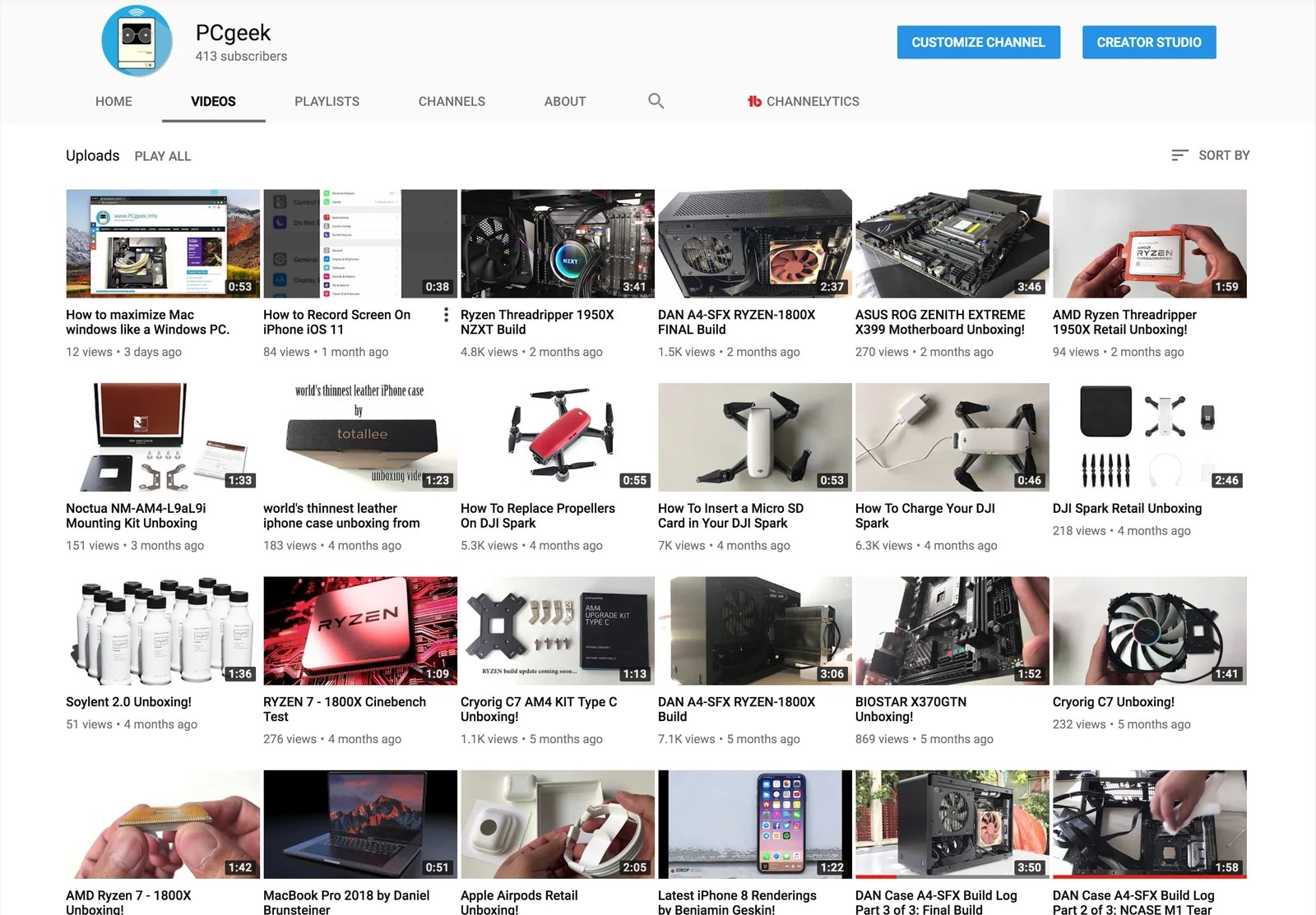Image resolution: width=1316 pixels, height=915 pixels.
Task: Open the Channelytics logo icon
Action: [754, 101]
